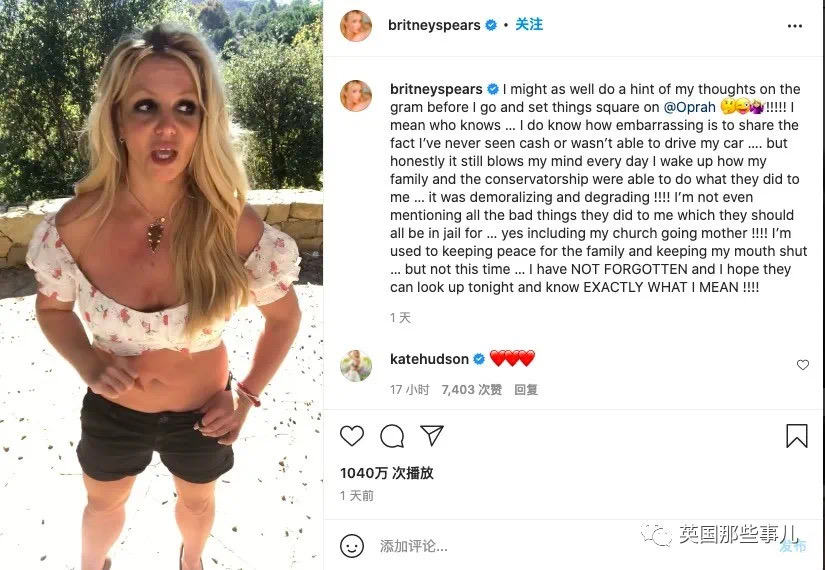Click the verified badge in header
The image size is (825, 570).
(491, 25)
